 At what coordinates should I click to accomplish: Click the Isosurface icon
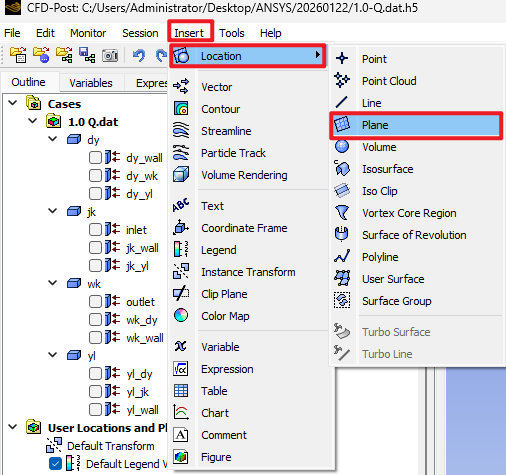[x=342, y=168]
